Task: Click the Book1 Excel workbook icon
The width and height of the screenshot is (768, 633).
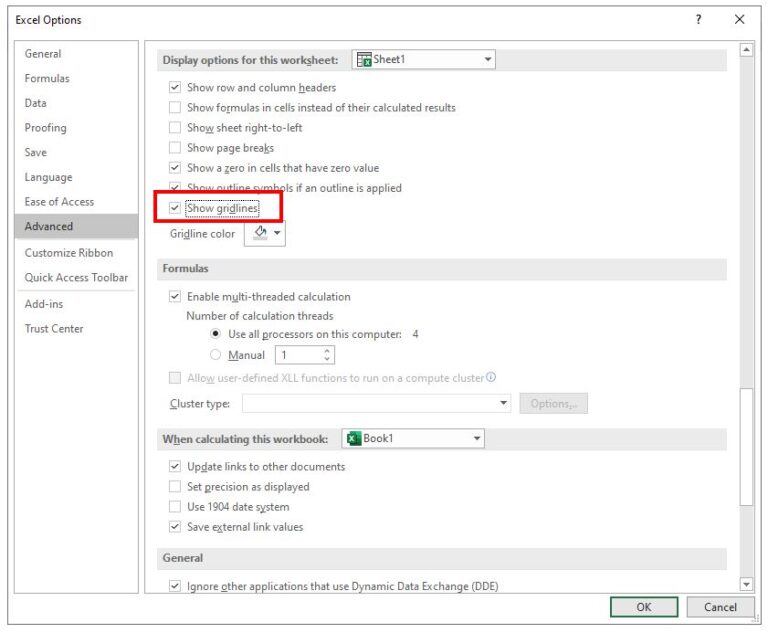Action: pyautogui.click(x=354, y=438)
